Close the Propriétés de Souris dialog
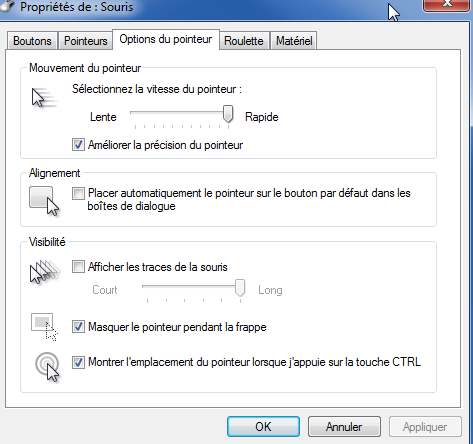The image size is (473, 444). [448, 5]
